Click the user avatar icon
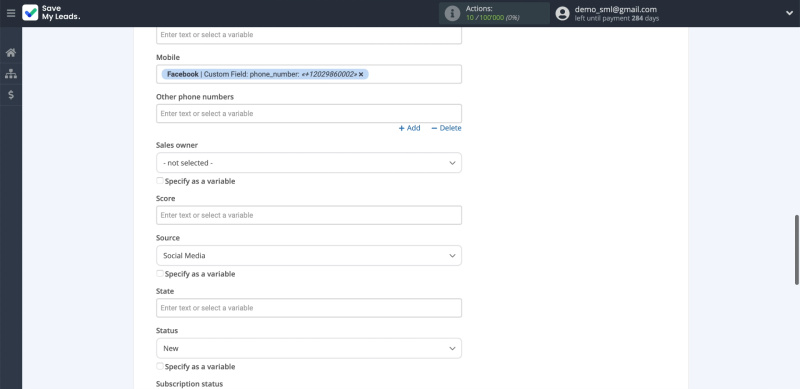 click(562, 13)
